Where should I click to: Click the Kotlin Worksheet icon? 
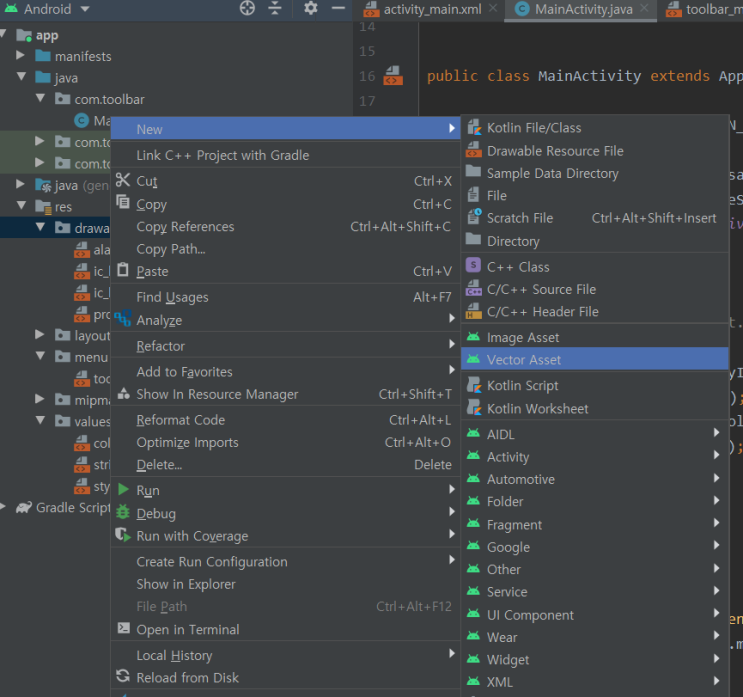pyautogui.click(x=474, y=407)
